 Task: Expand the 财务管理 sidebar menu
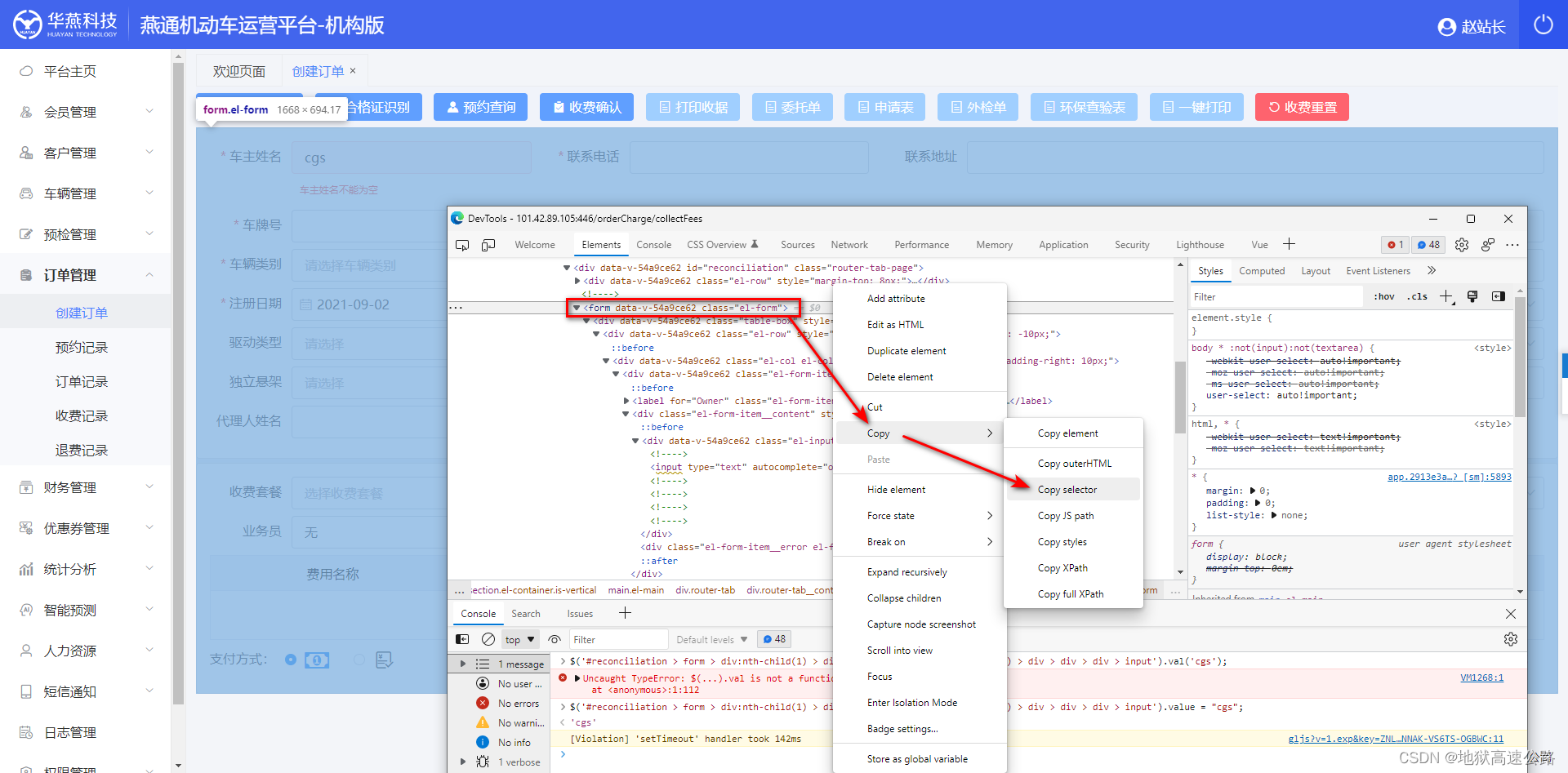coord(86,487)
